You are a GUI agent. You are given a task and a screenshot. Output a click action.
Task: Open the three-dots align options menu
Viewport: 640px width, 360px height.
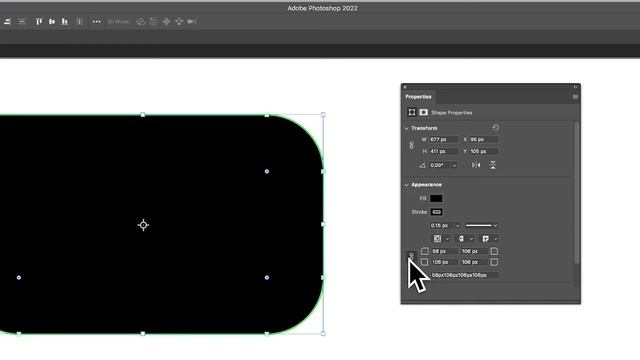click(x=96, y=22)
